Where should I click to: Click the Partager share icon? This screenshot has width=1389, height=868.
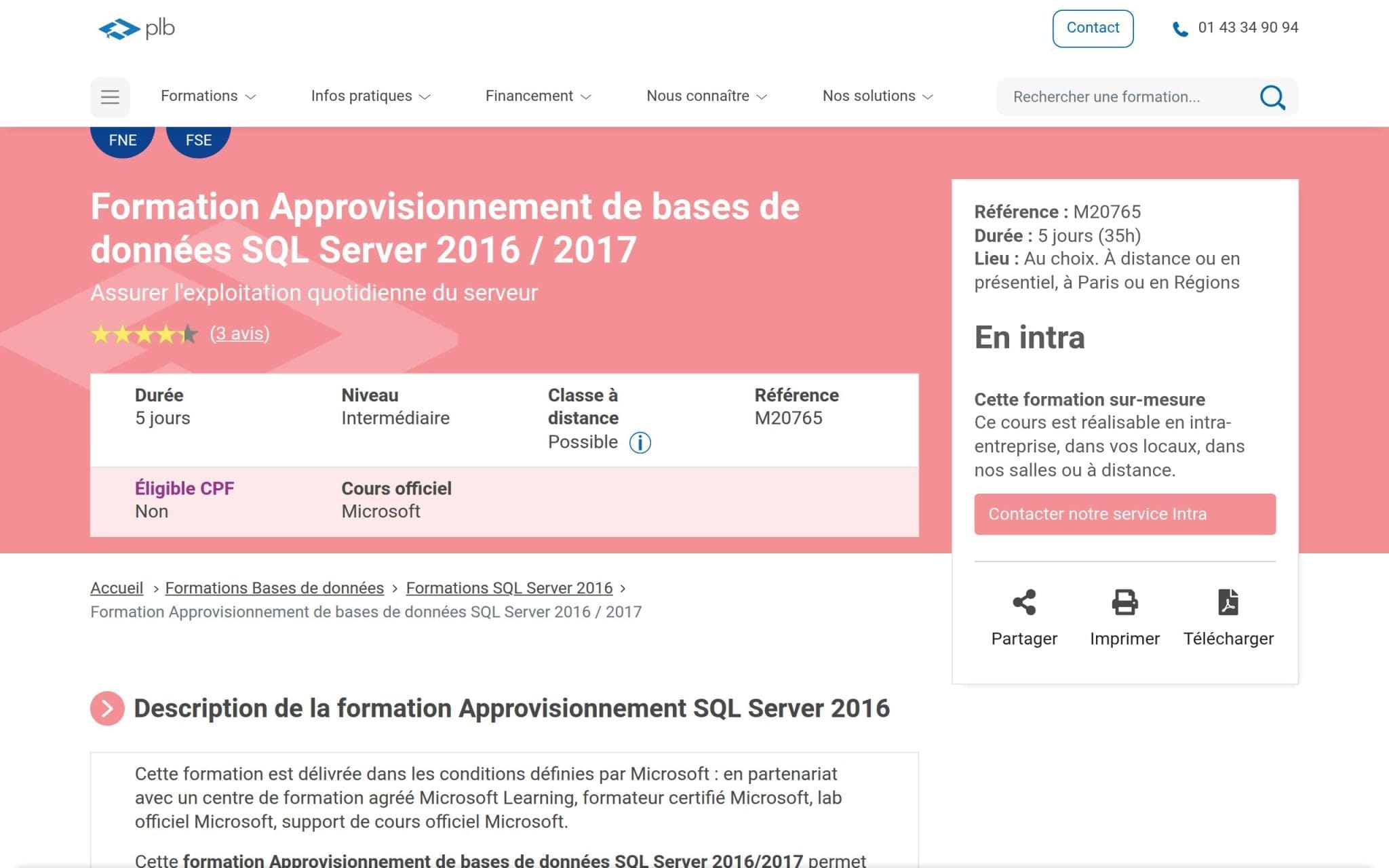1024,602
